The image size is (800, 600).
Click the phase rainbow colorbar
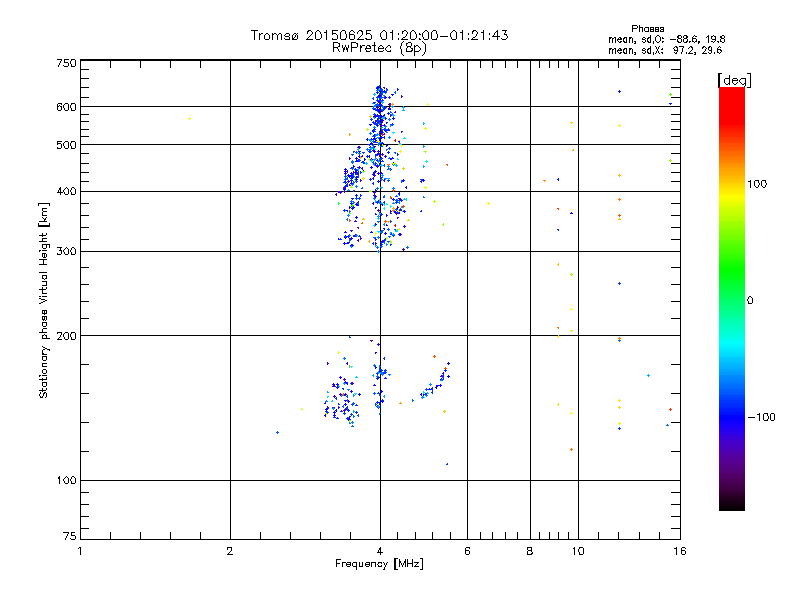point(732,298)
